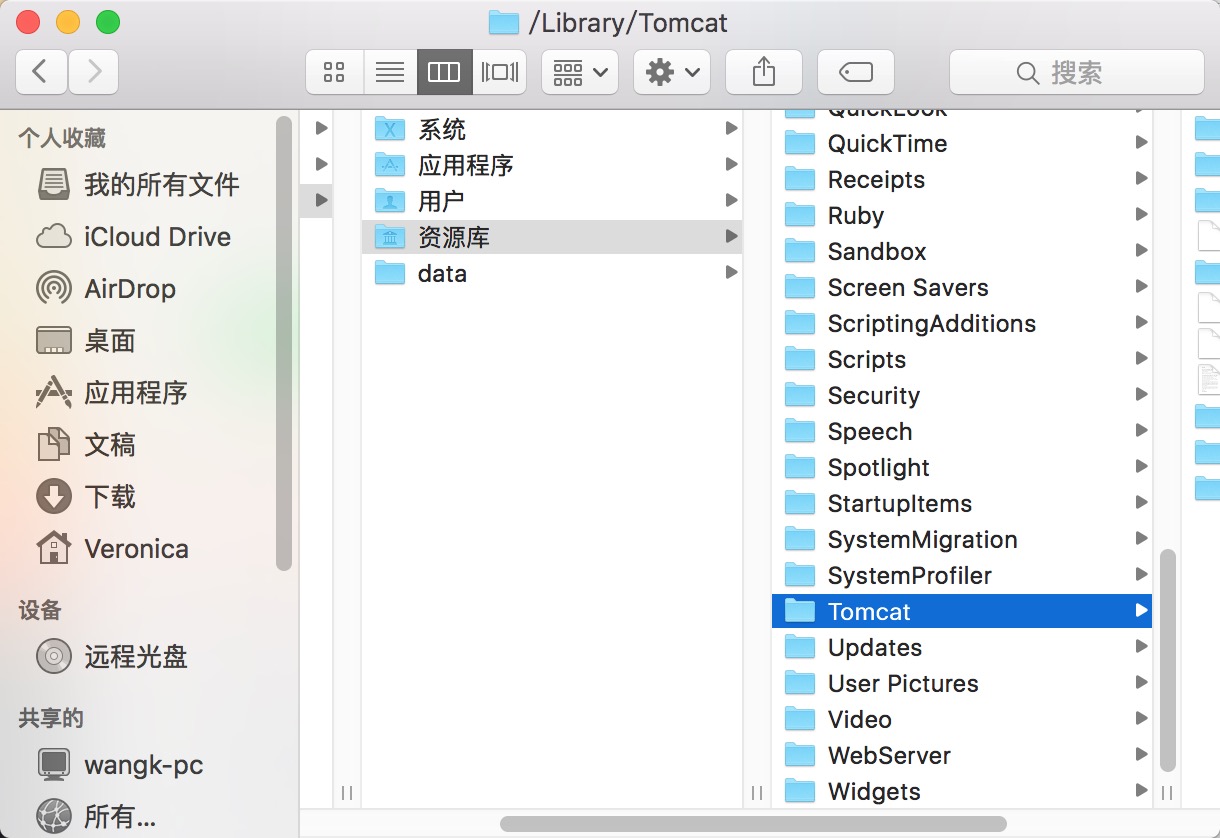
Task: Click the Edit Tags toolbar button
Action: pos(855,72)
